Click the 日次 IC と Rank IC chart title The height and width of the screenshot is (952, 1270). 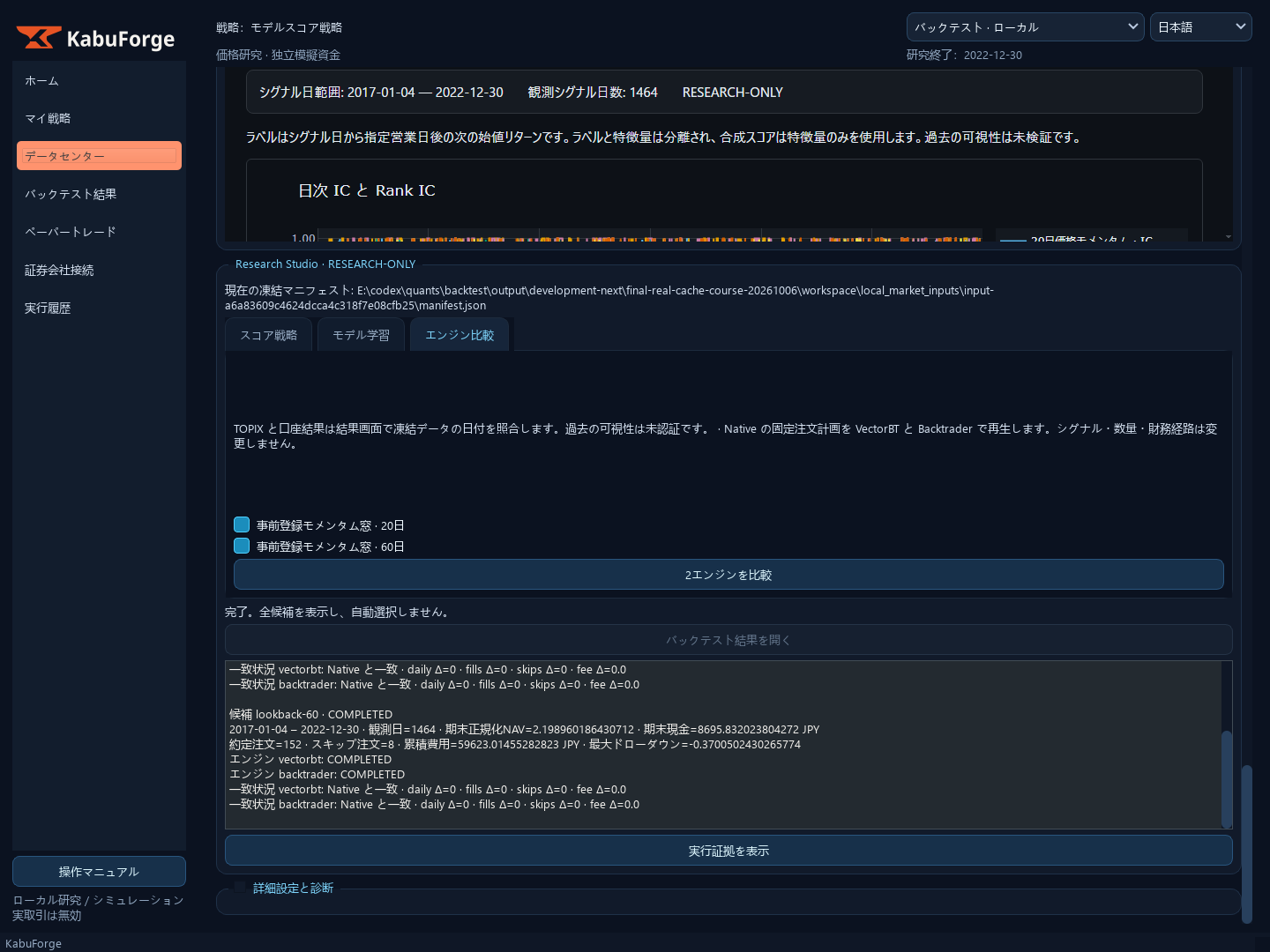[x=367, y=190]
